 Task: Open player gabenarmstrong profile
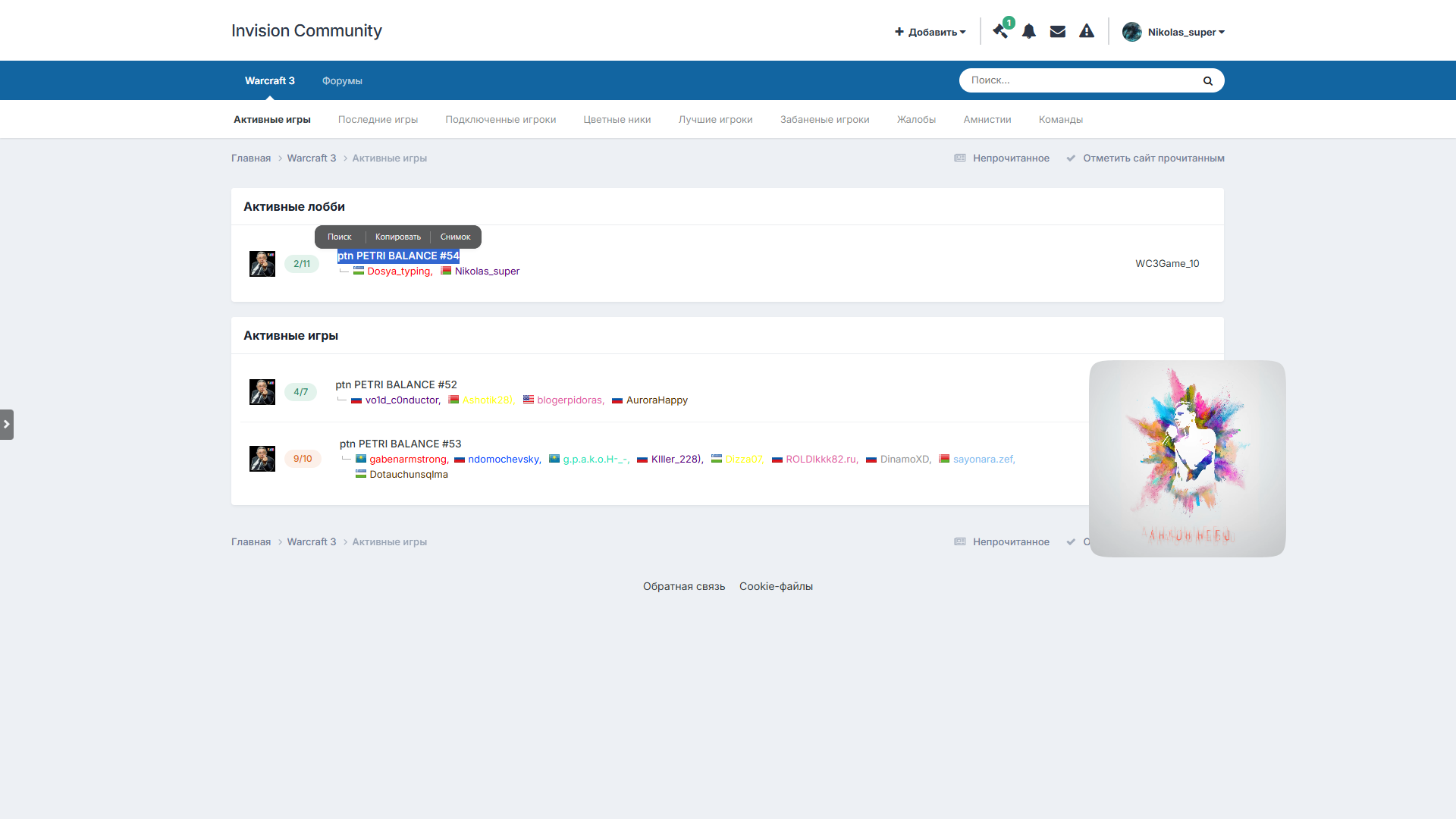tap(408, 460)
